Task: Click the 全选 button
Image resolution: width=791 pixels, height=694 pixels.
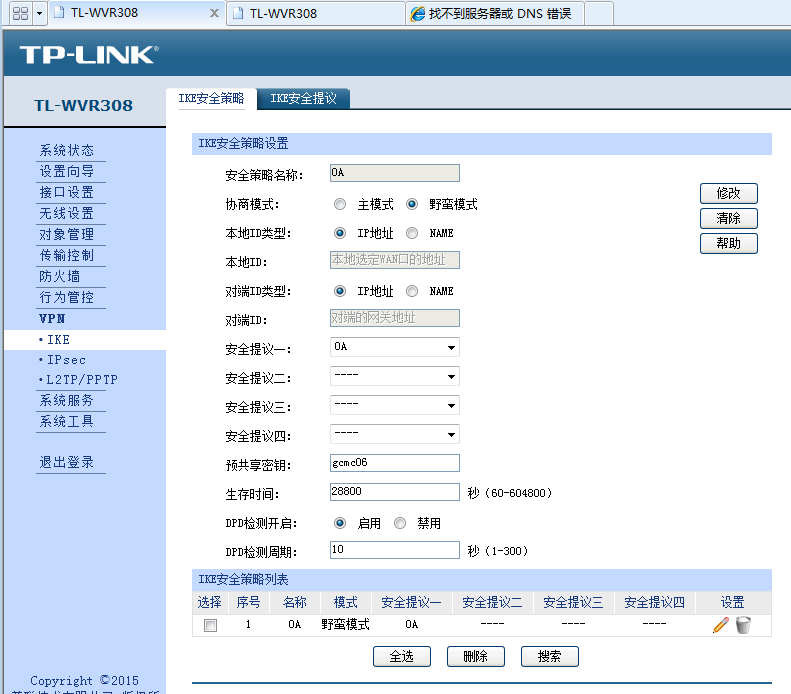Action: pos(402,657)
